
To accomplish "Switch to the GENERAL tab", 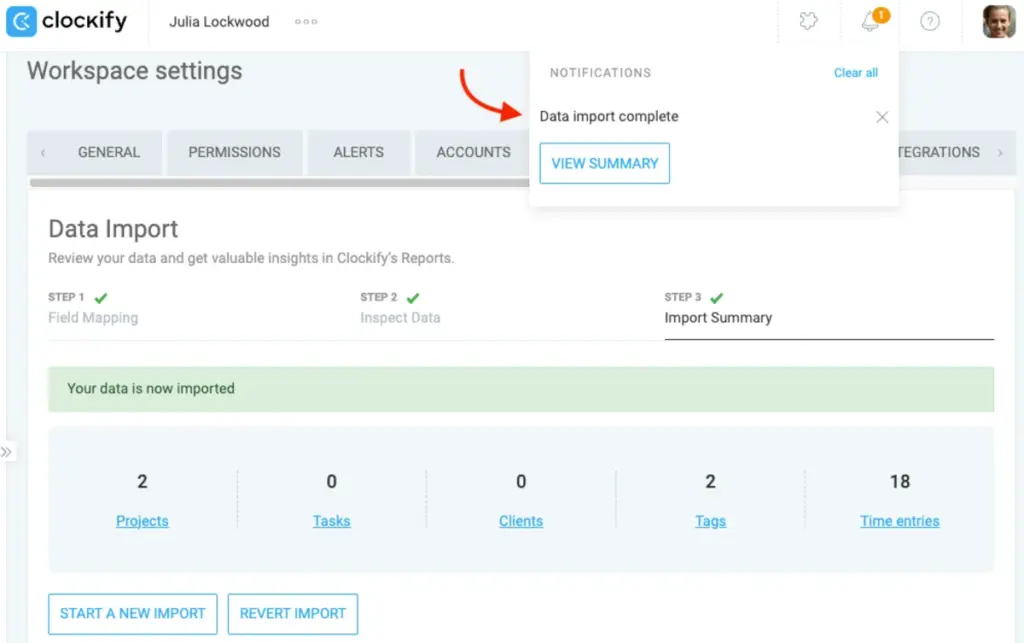I will [108, 152].
